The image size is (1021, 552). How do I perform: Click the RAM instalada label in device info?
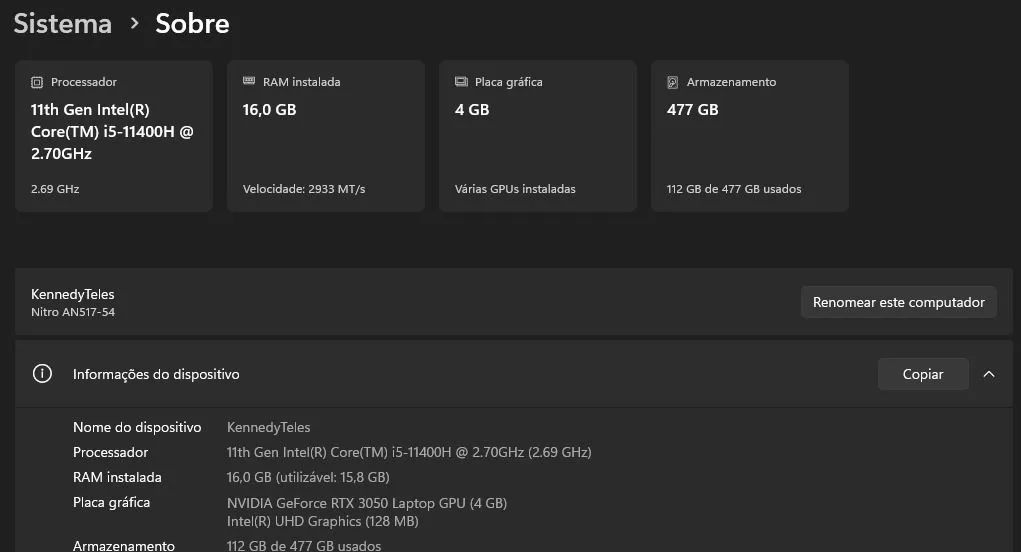117,477
